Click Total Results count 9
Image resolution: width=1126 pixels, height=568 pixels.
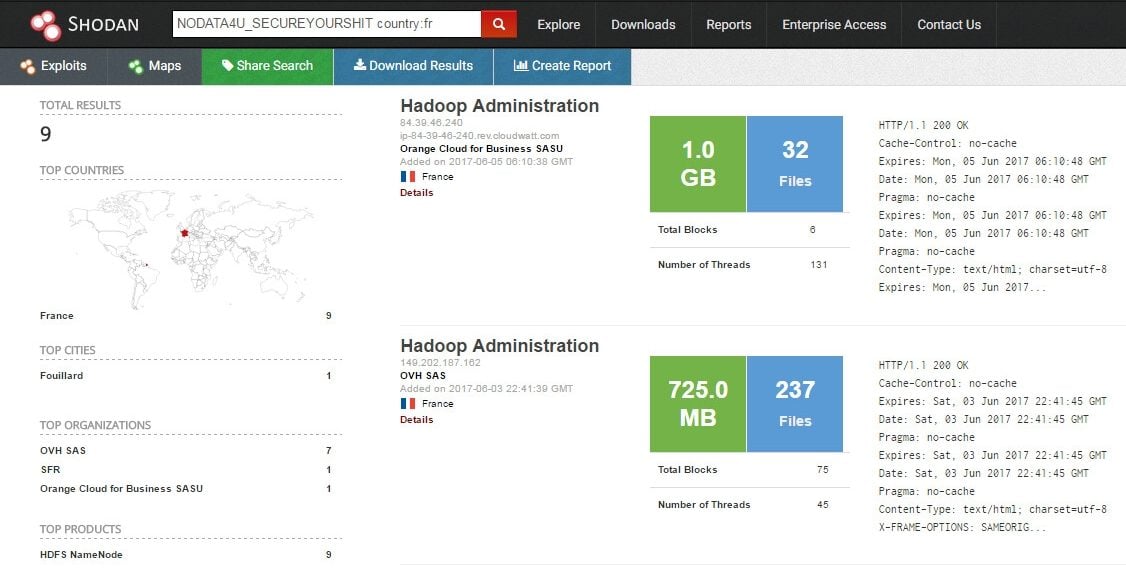[x=46, y=134]
